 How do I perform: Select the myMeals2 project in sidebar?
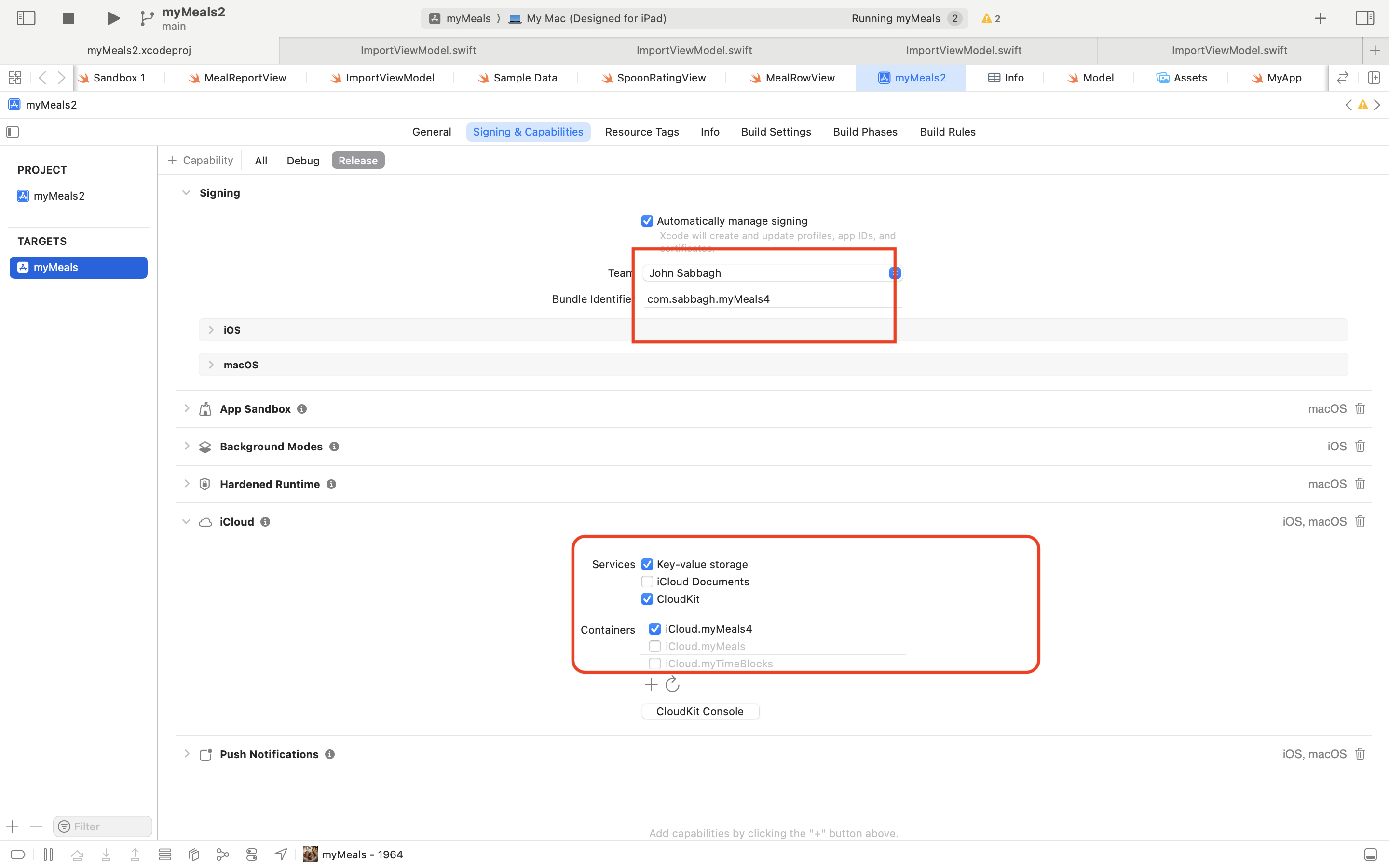pos(51,196)
